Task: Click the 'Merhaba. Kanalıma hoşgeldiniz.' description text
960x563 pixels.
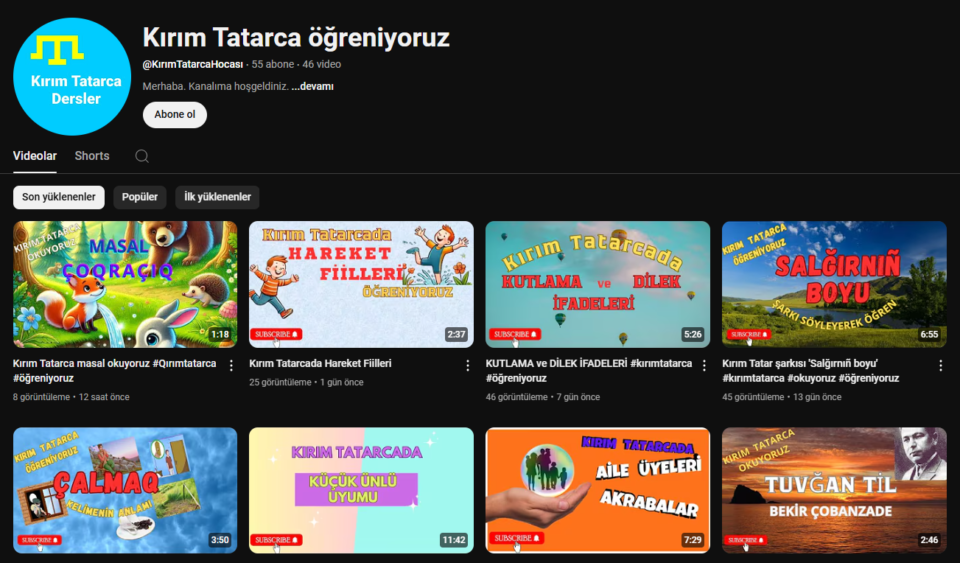Action: pyautogui.click(x=216, y=86)
